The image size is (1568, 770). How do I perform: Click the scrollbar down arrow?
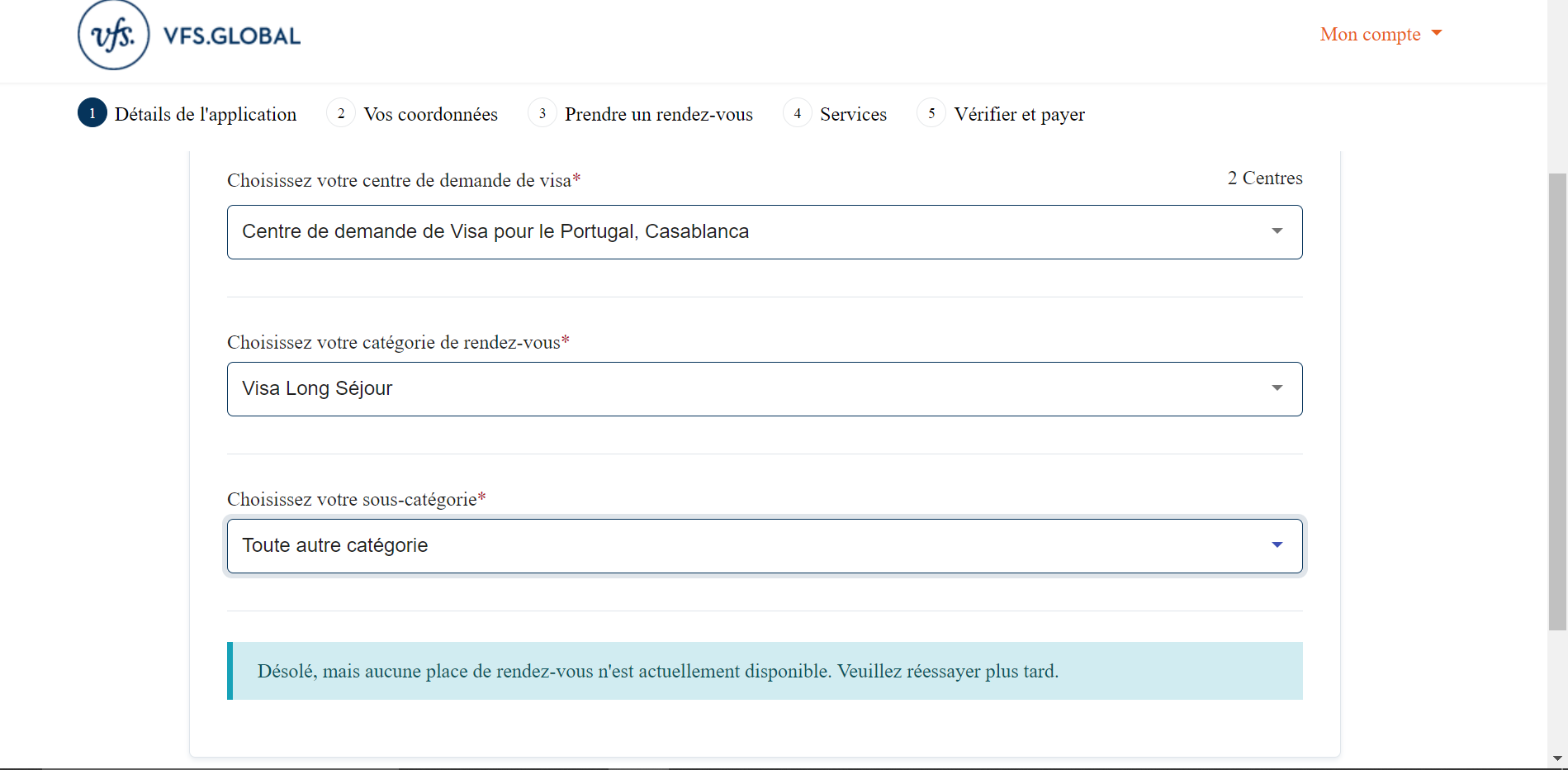coord(1557,758)
